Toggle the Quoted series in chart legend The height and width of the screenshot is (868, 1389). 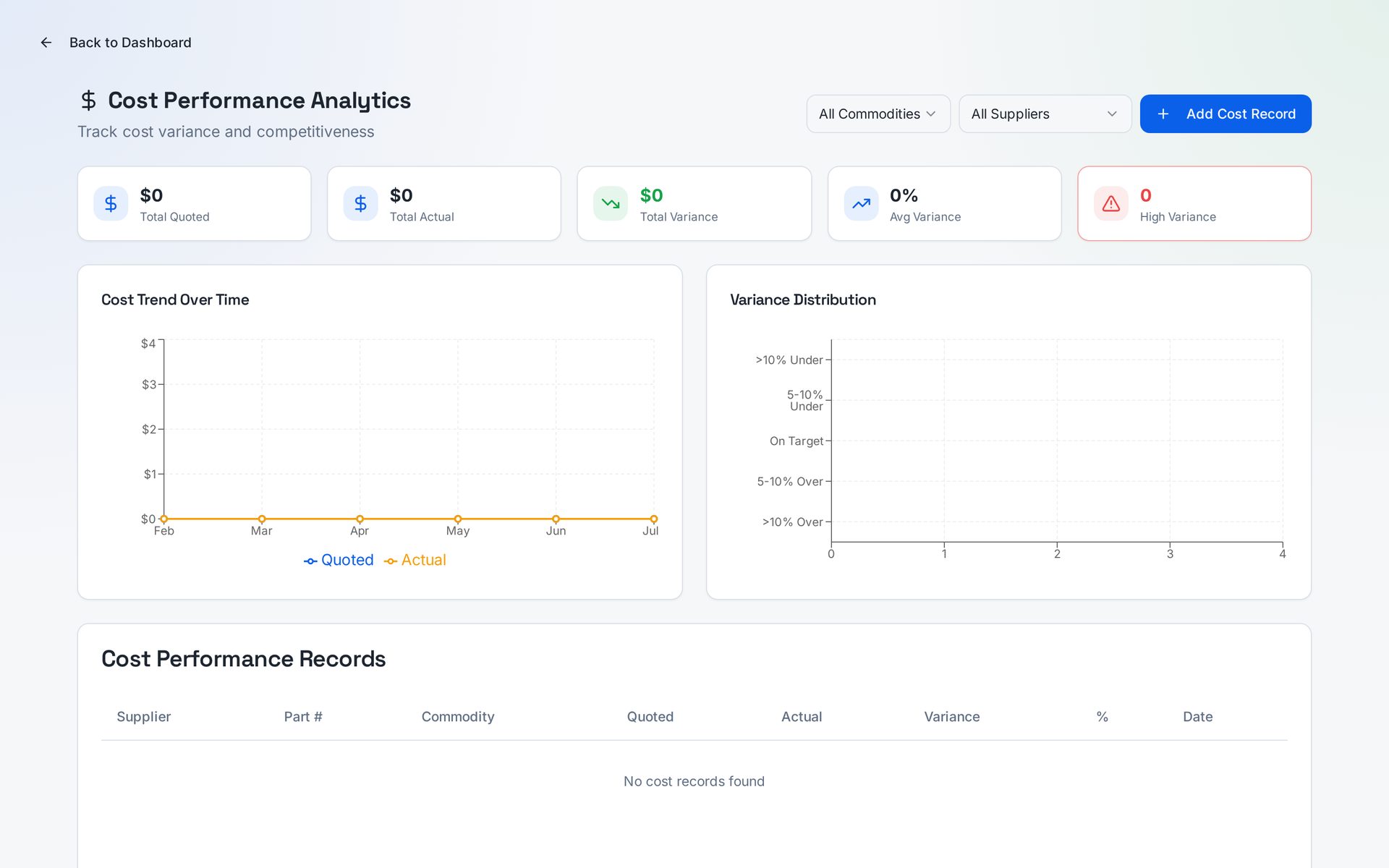(x=339, y=561)
